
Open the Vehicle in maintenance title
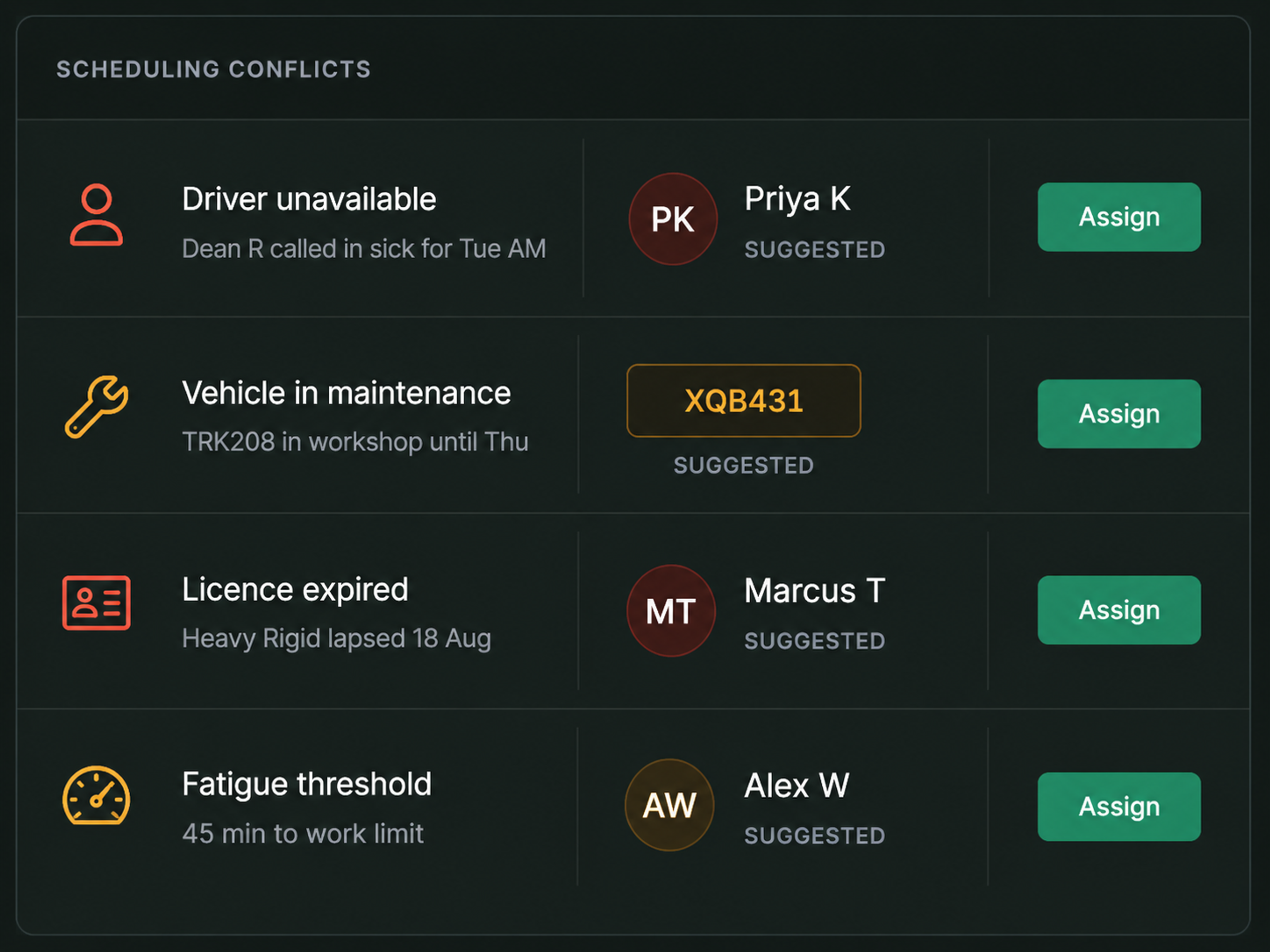[346, 393]
